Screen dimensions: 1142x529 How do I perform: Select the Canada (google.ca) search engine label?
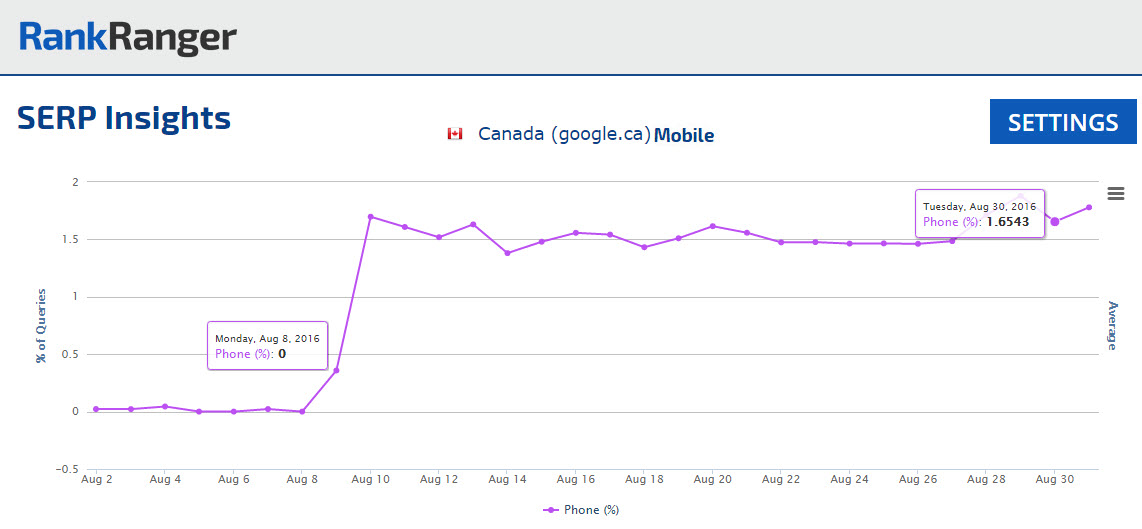tap(564, 134)
